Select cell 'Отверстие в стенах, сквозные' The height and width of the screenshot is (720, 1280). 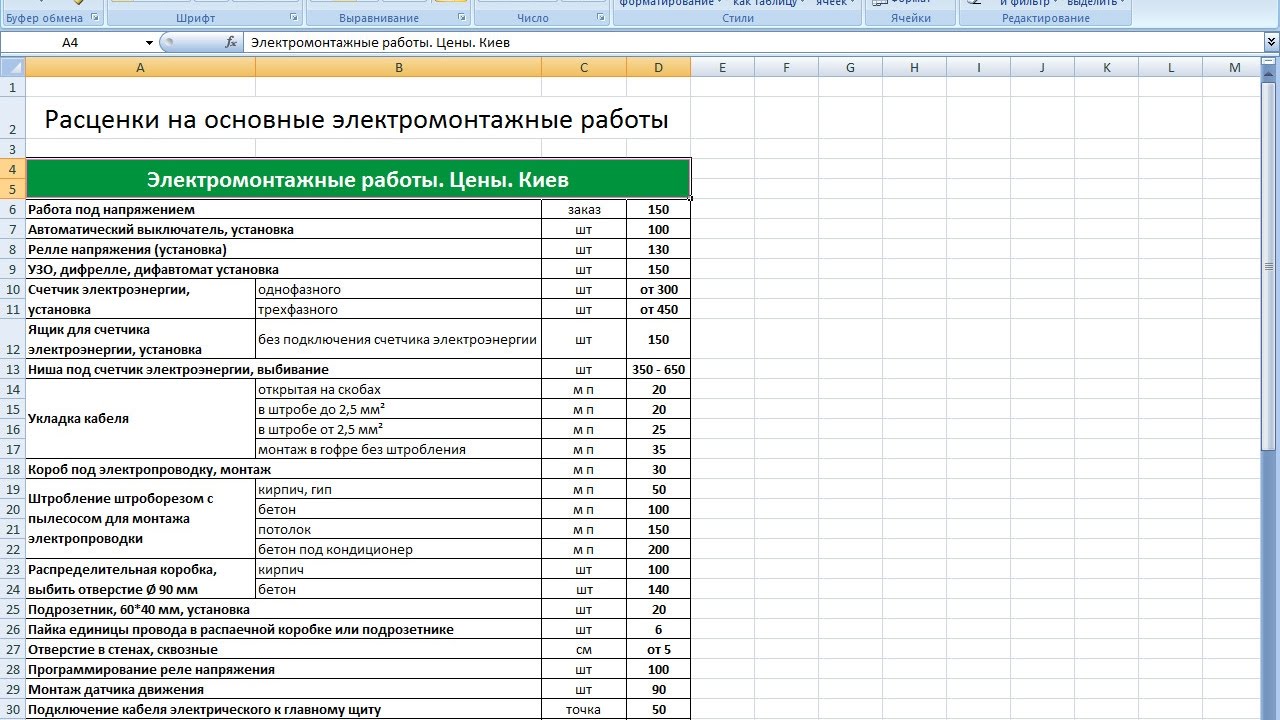283,649
